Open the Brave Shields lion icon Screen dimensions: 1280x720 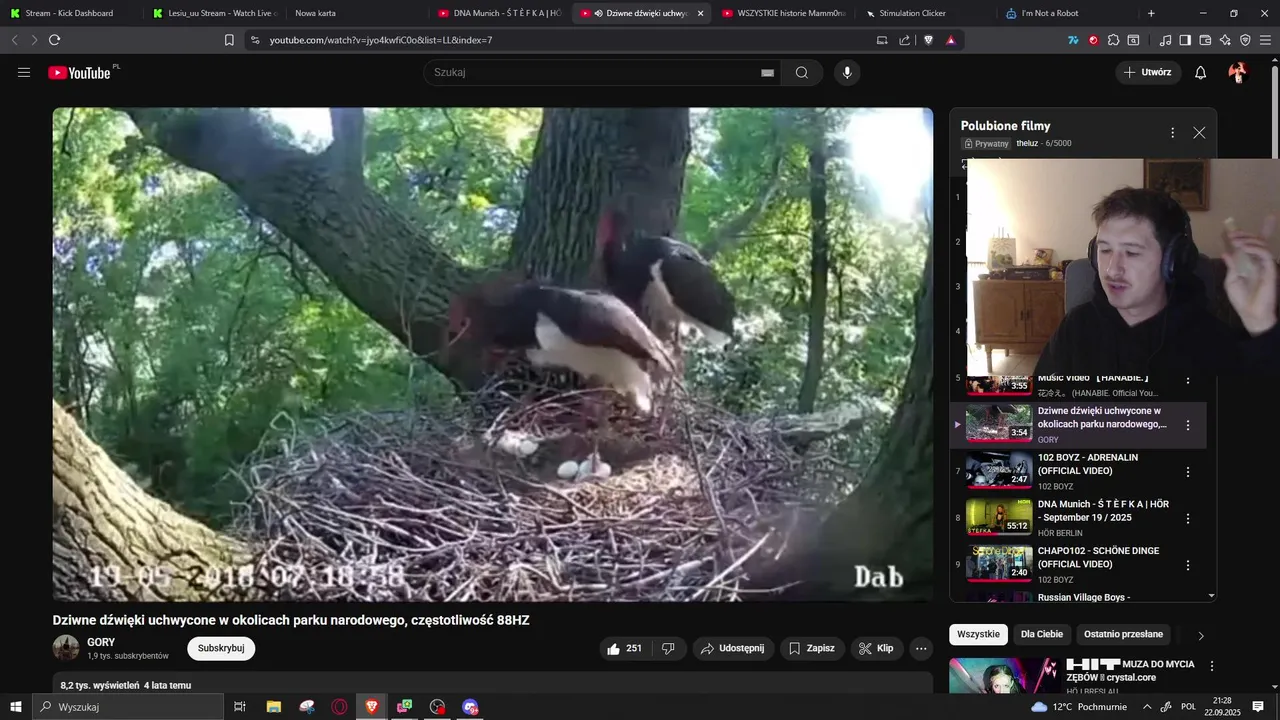928,40
